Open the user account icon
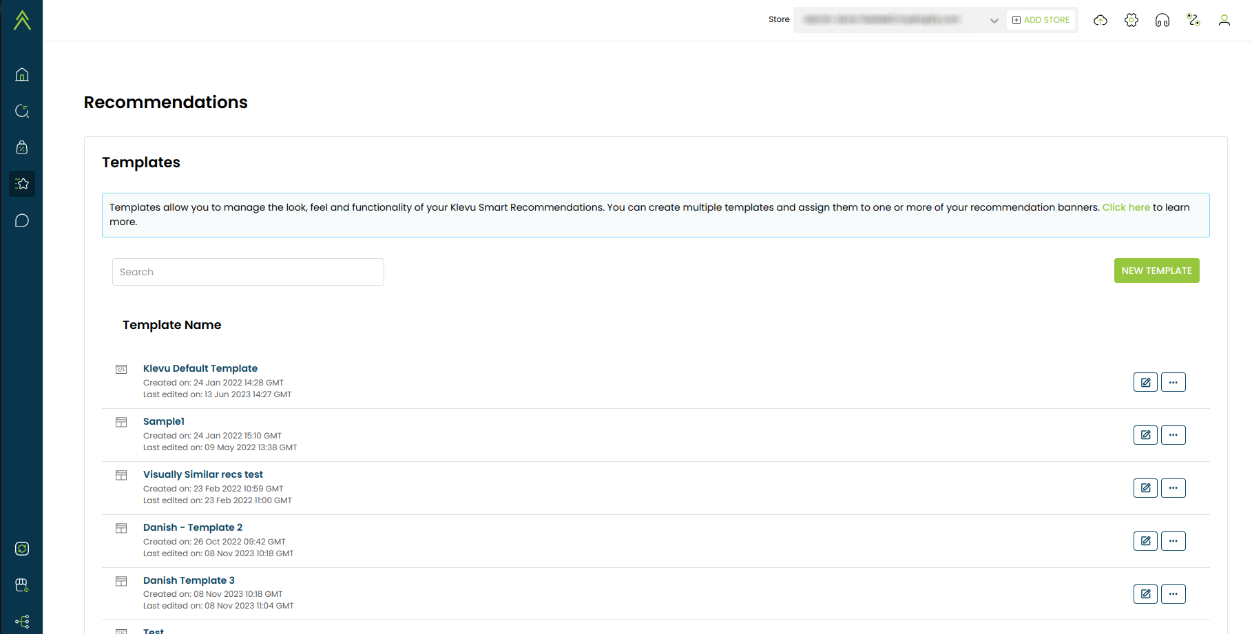 pos(1224,20)
